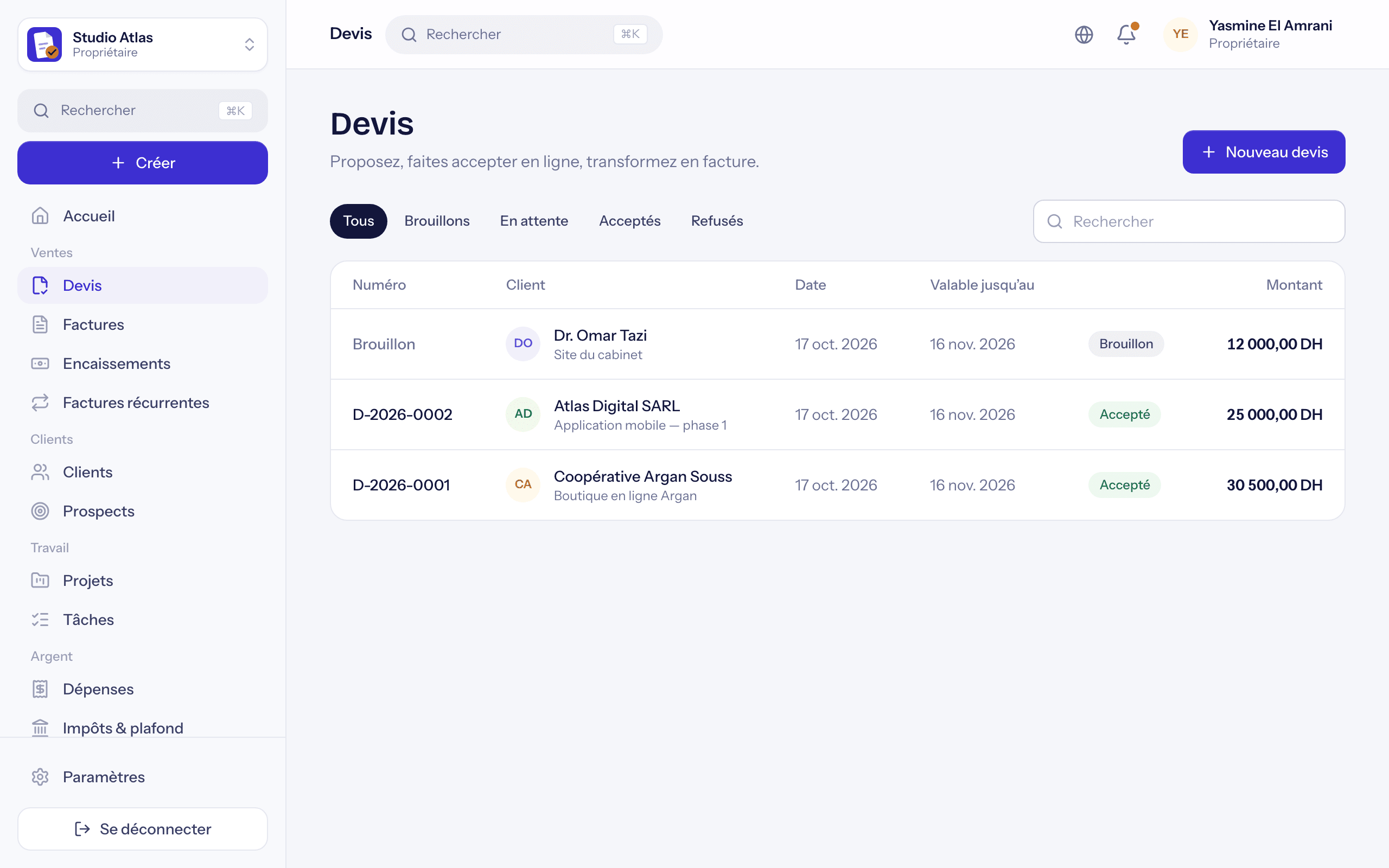1389x868 pixels.
Task: Click the Accueil home icon
Action: (x=40, y=216)
